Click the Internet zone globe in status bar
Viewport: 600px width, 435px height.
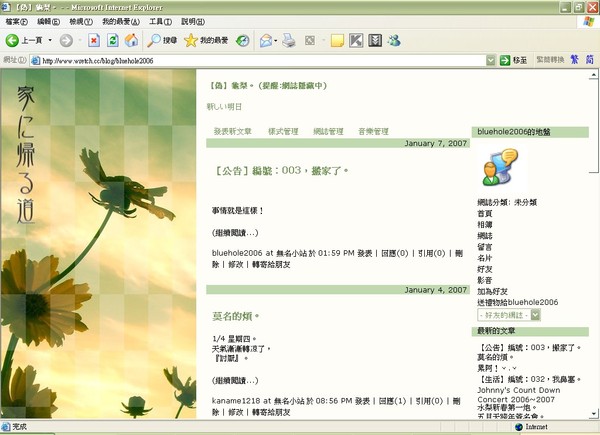pos(519,427)
